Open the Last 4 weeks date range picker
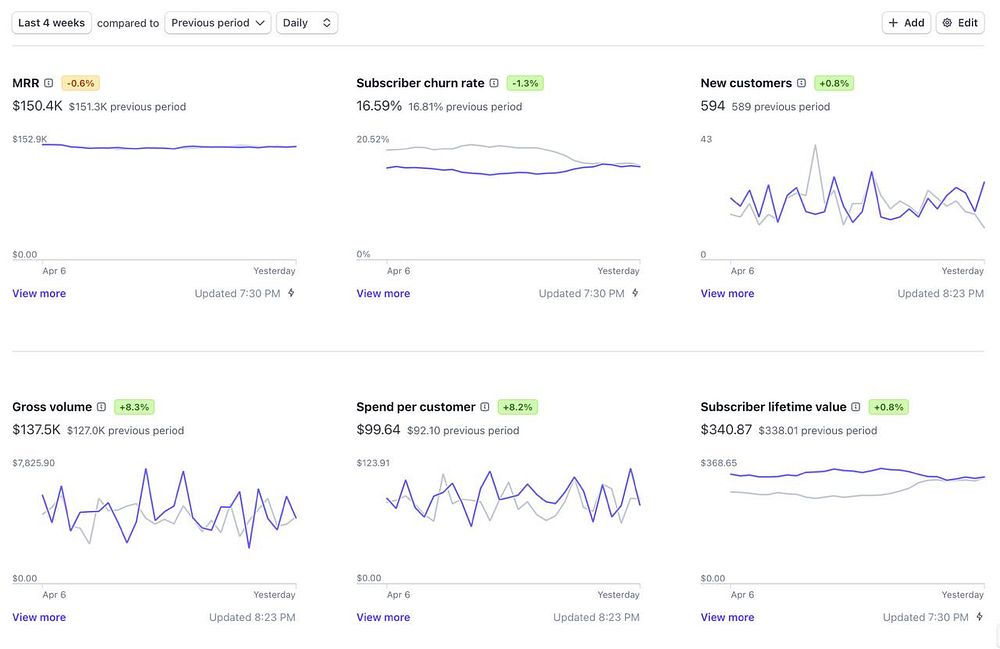This screenshot has width=1000, height=649. 51,23
